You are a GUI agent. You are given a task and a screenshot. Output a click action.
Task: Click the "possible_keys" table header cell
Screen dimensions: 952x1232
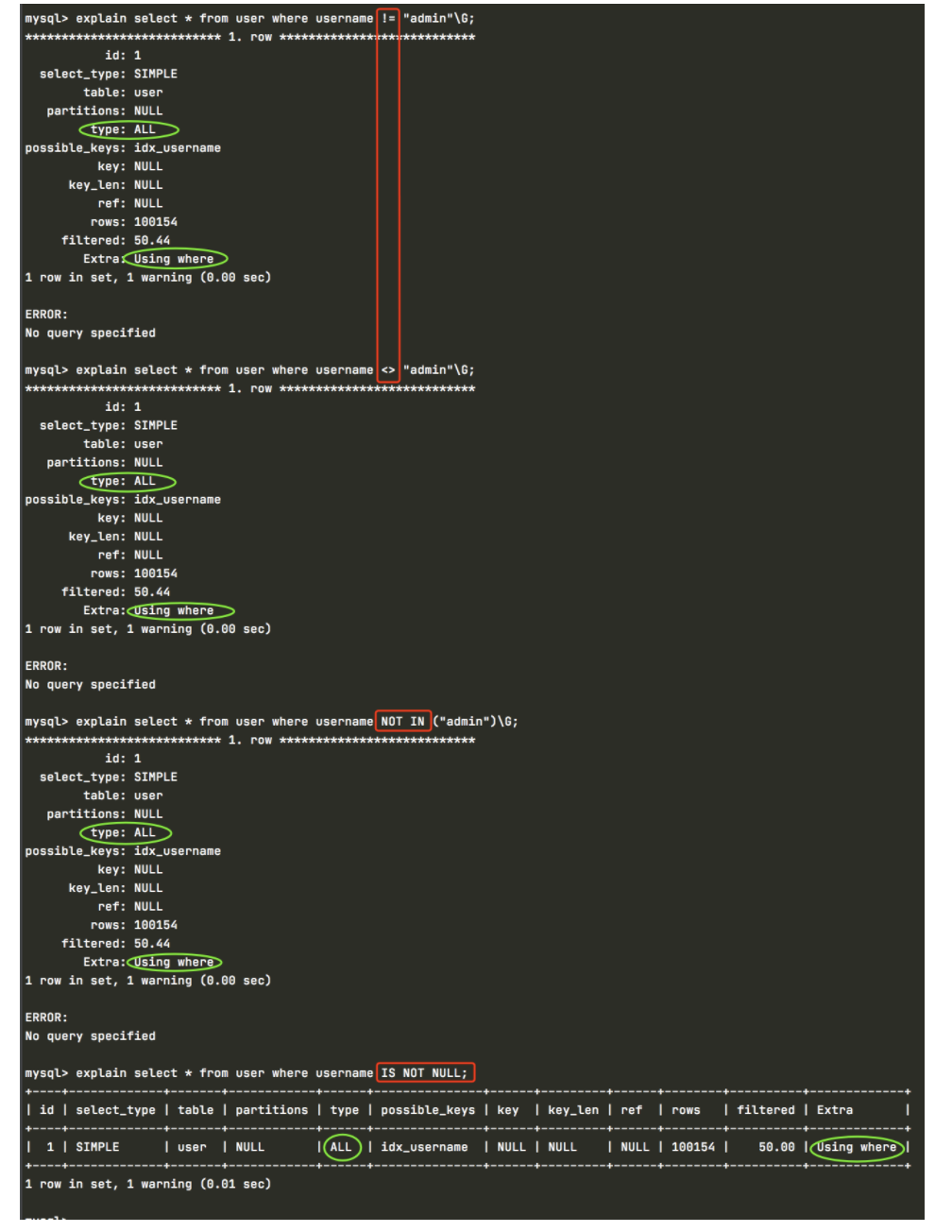tap(428, 1110)
